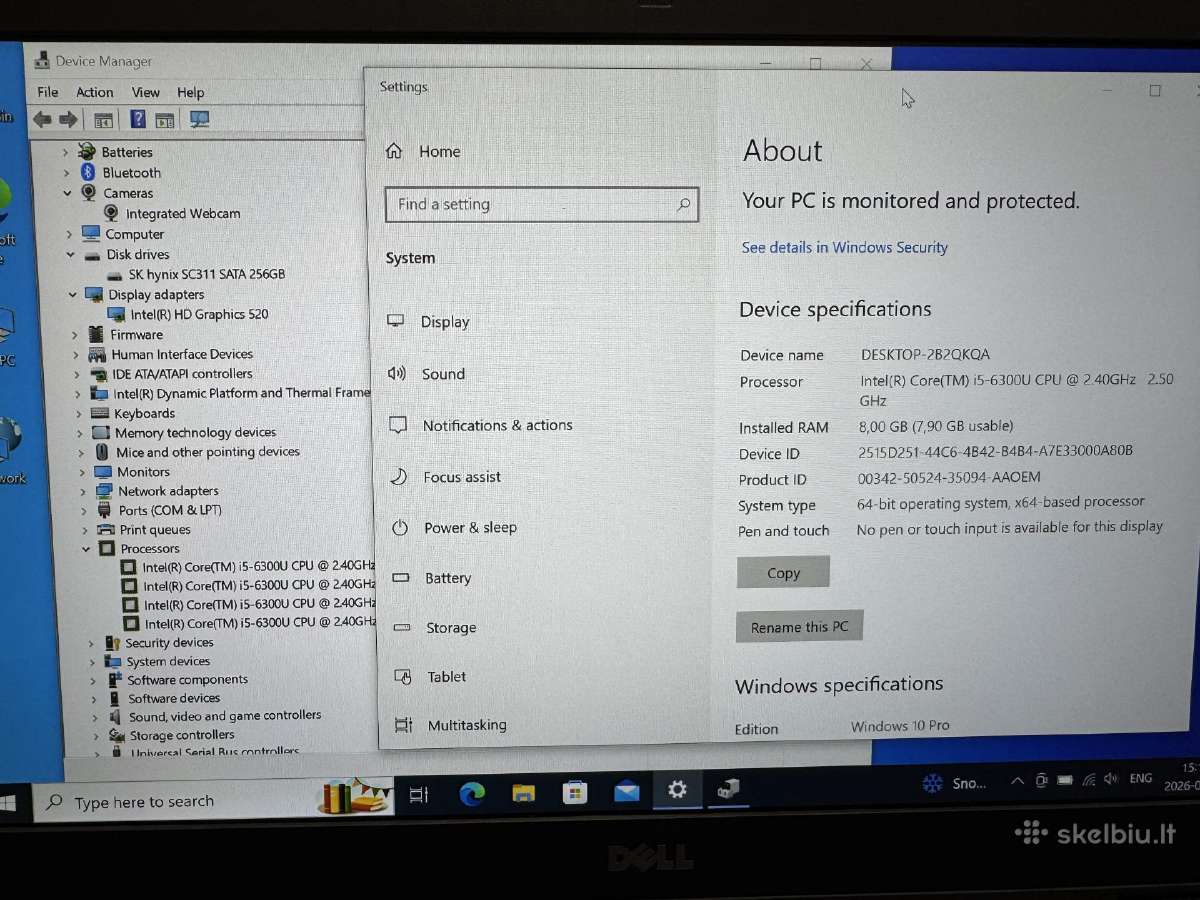The width and height of the screenshot is (1200, 900).
Task: Expand the Keyboards node
Action: [78, 414]
